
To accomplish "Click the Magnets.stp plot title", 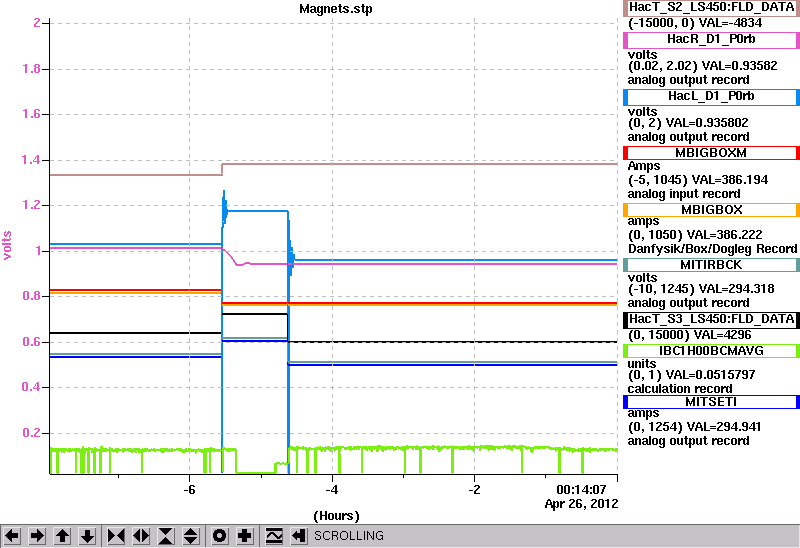I will click(x=336, y=9).
